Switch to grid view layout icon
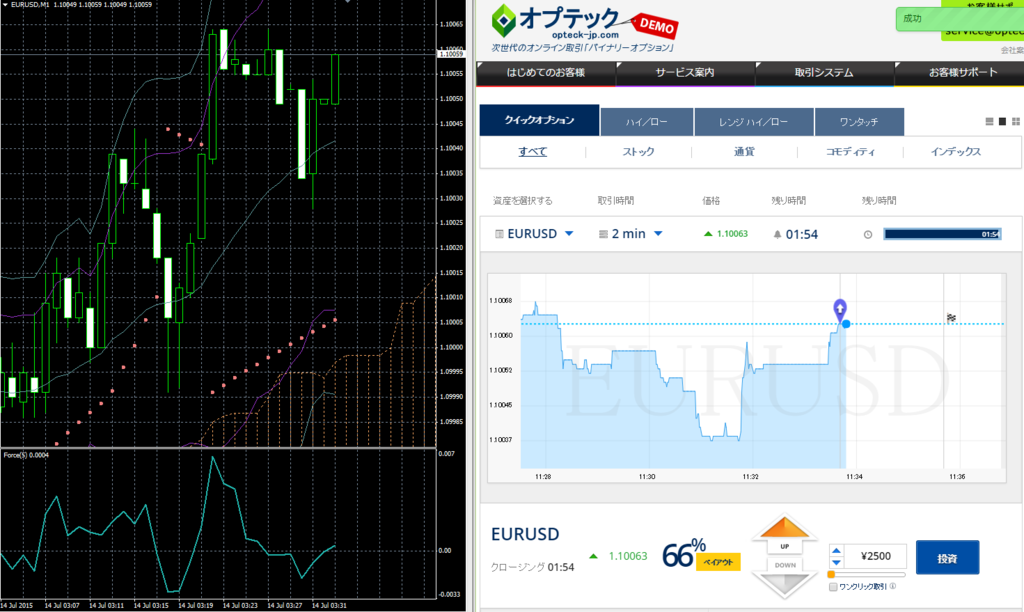The height and width of the screenshot is (612, 1024). coord(1016,121)
